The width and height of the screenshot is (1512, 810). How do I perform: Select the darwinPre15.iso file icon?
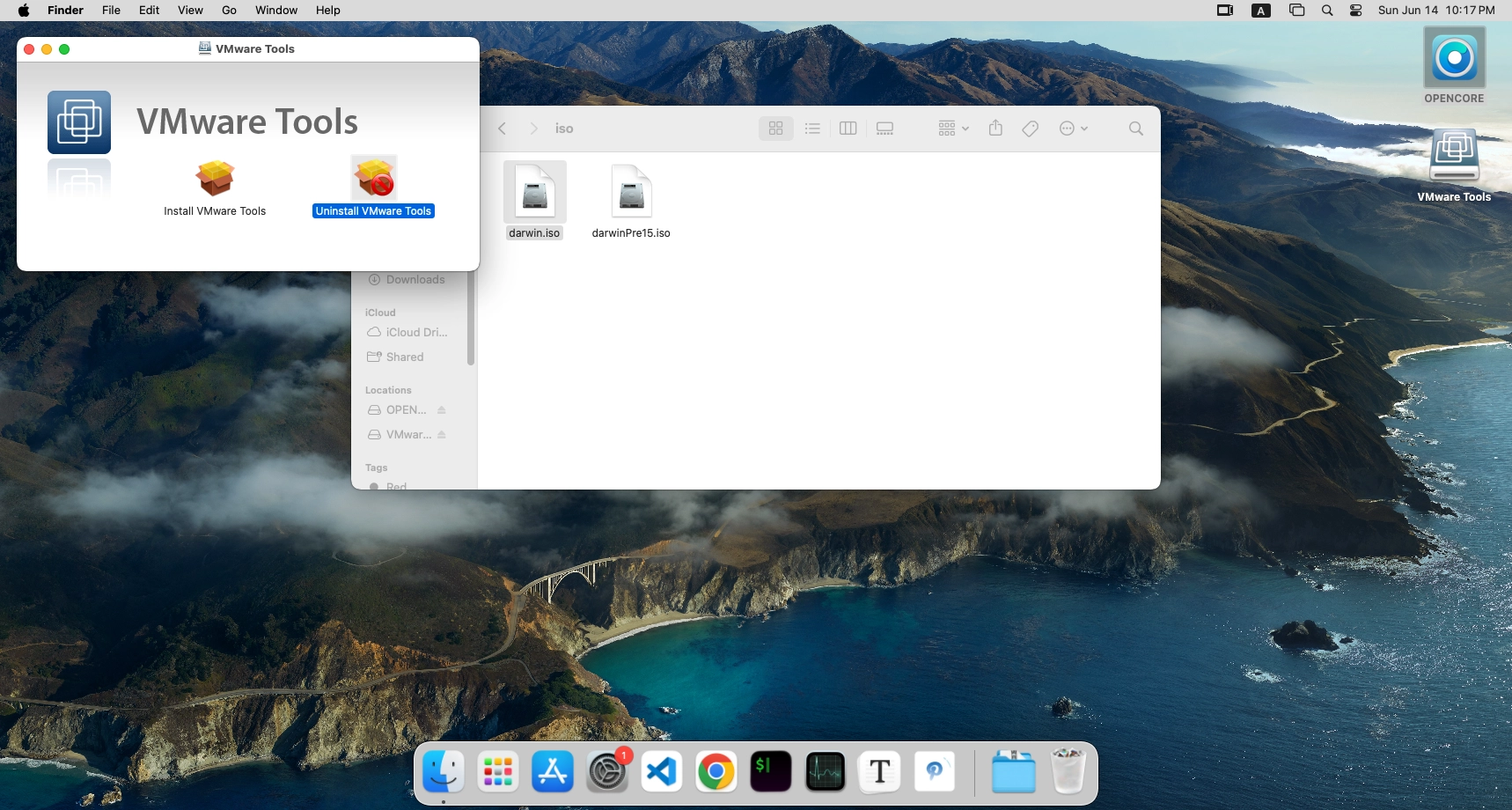click(x=631, y=191)
